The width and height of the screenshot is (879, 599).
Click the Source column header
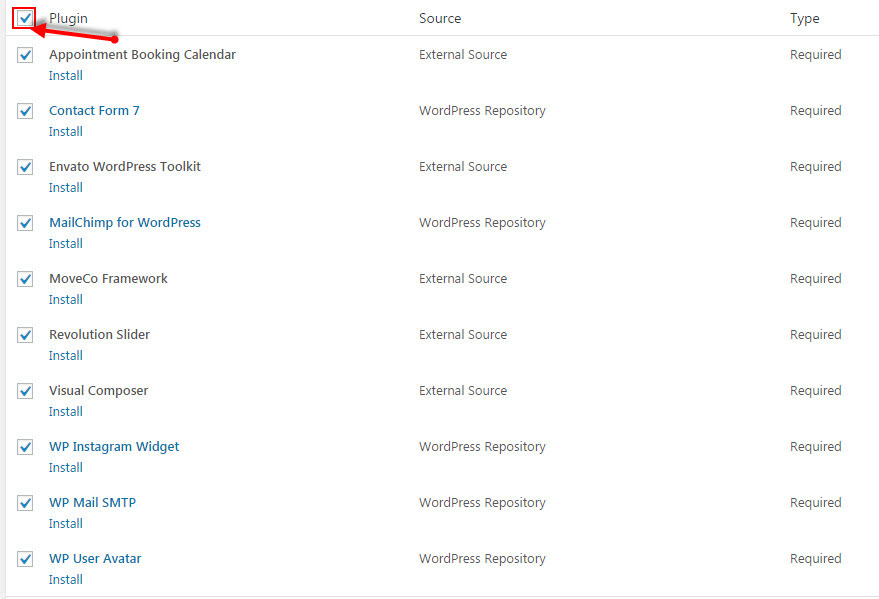440,18
